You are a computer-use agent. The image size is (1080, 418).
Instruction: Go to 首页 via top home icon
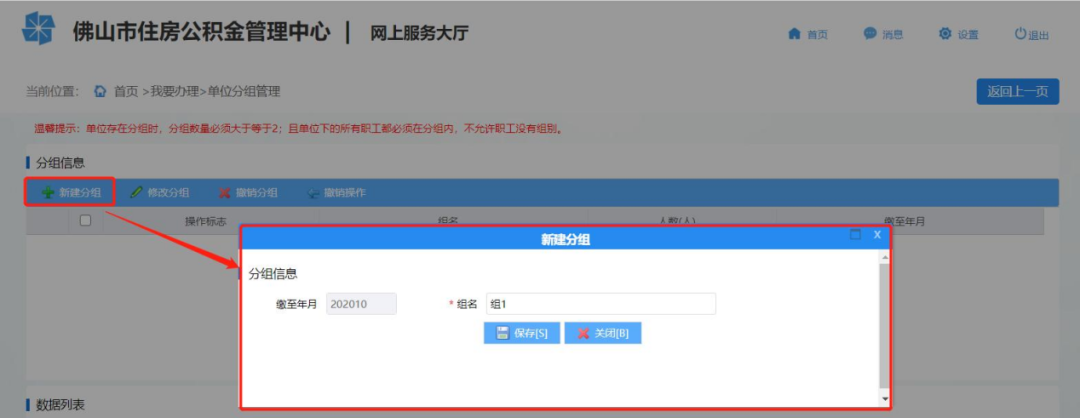pos(795,34)
